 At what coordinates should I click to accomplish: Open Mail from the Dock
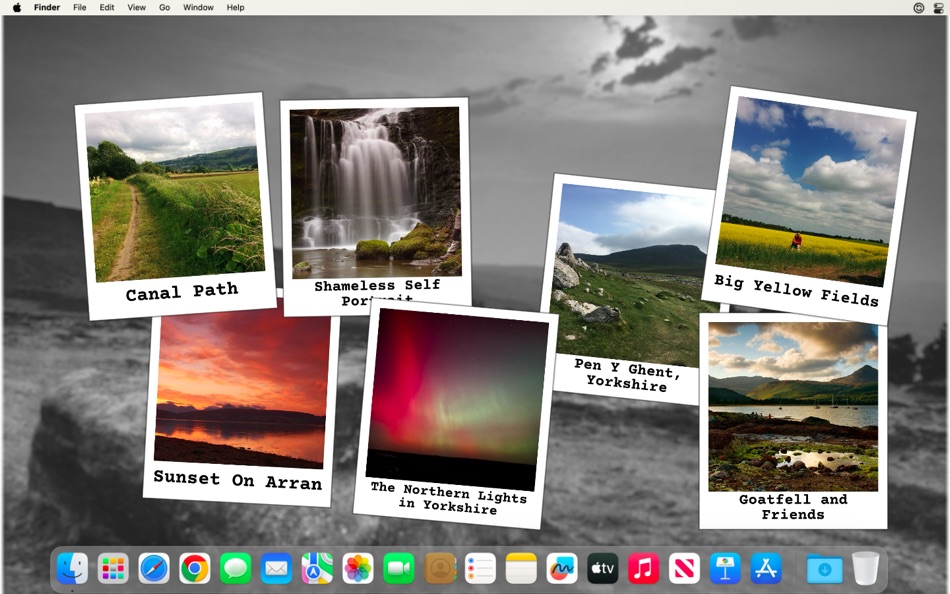coord(275,568)
